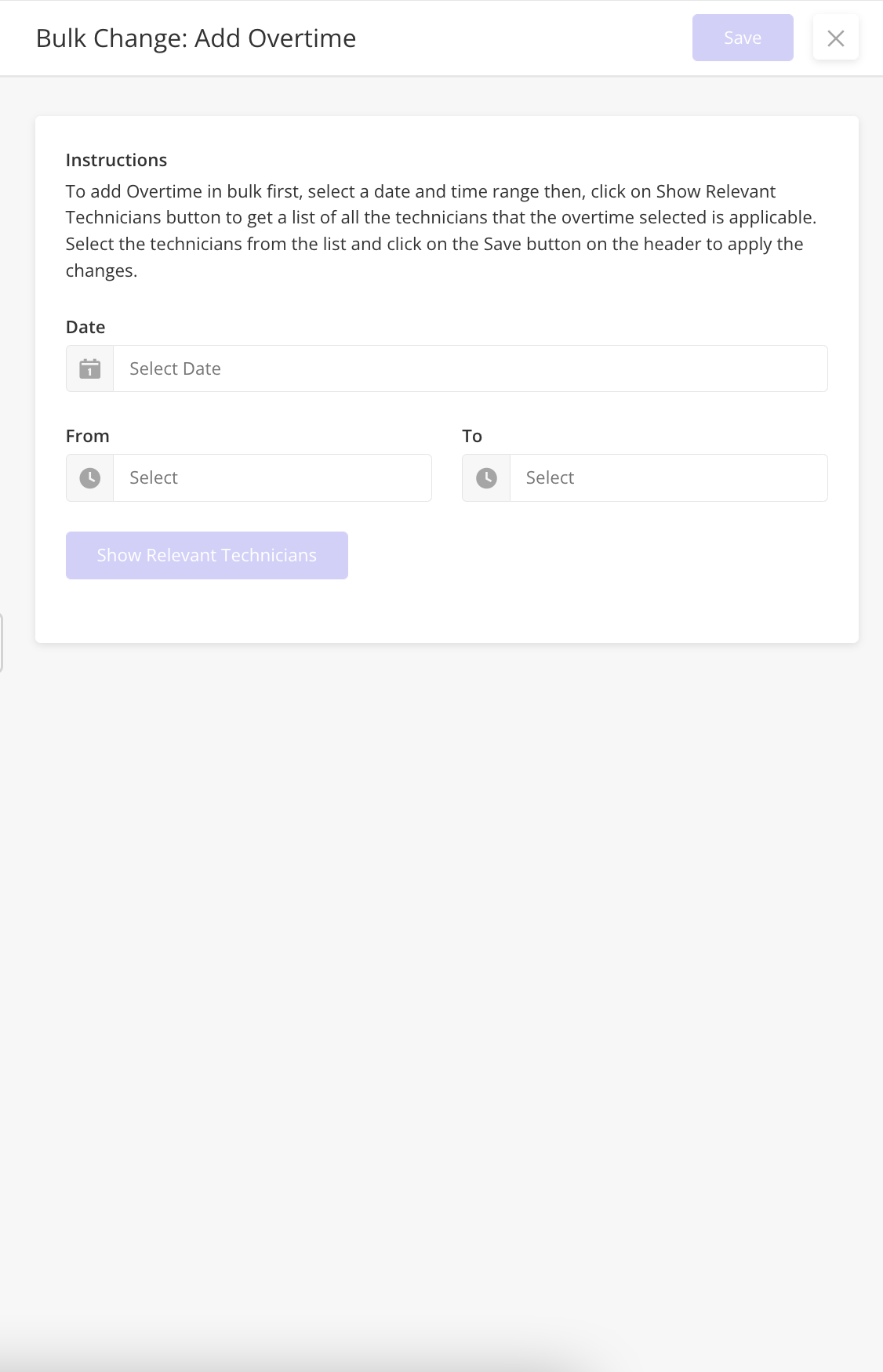
Task: Click the empty gray area below the form card
Action: (x=441, y=980)
